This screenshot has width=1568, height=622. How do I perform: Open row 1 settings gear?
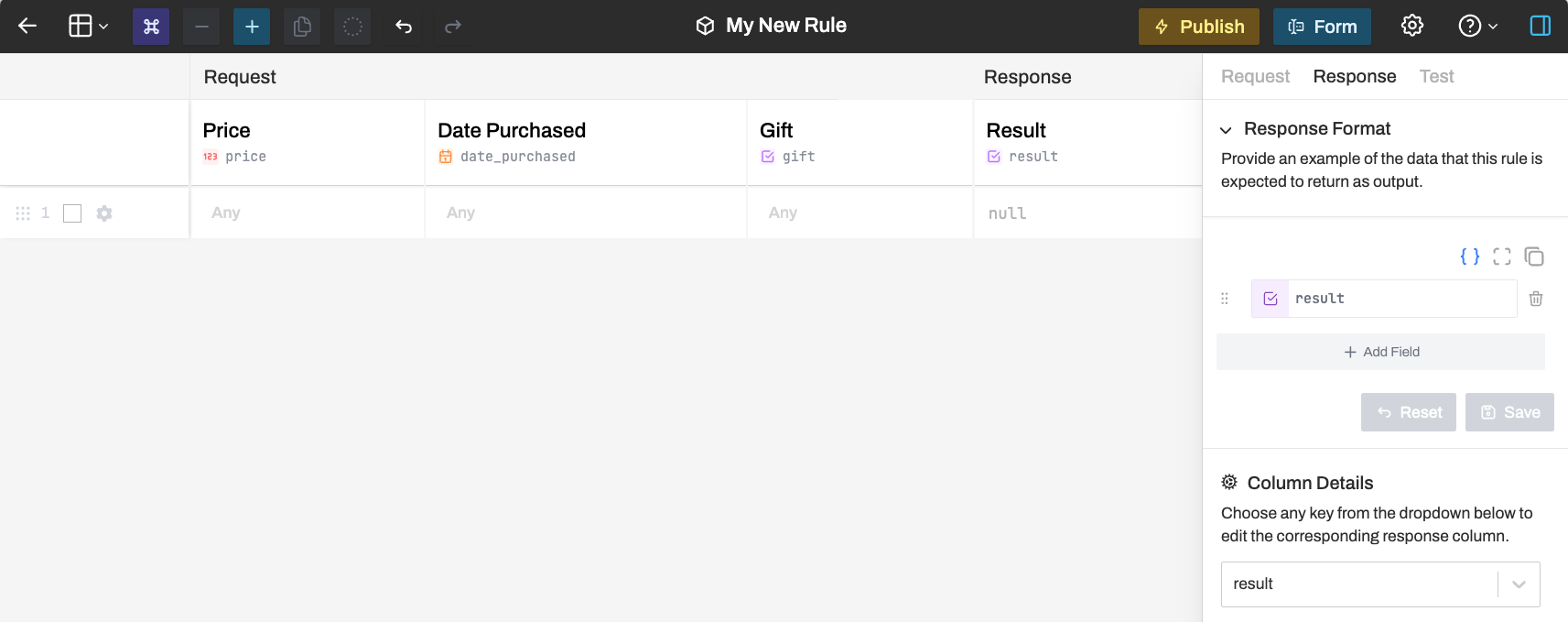click(x=104, y=213)
